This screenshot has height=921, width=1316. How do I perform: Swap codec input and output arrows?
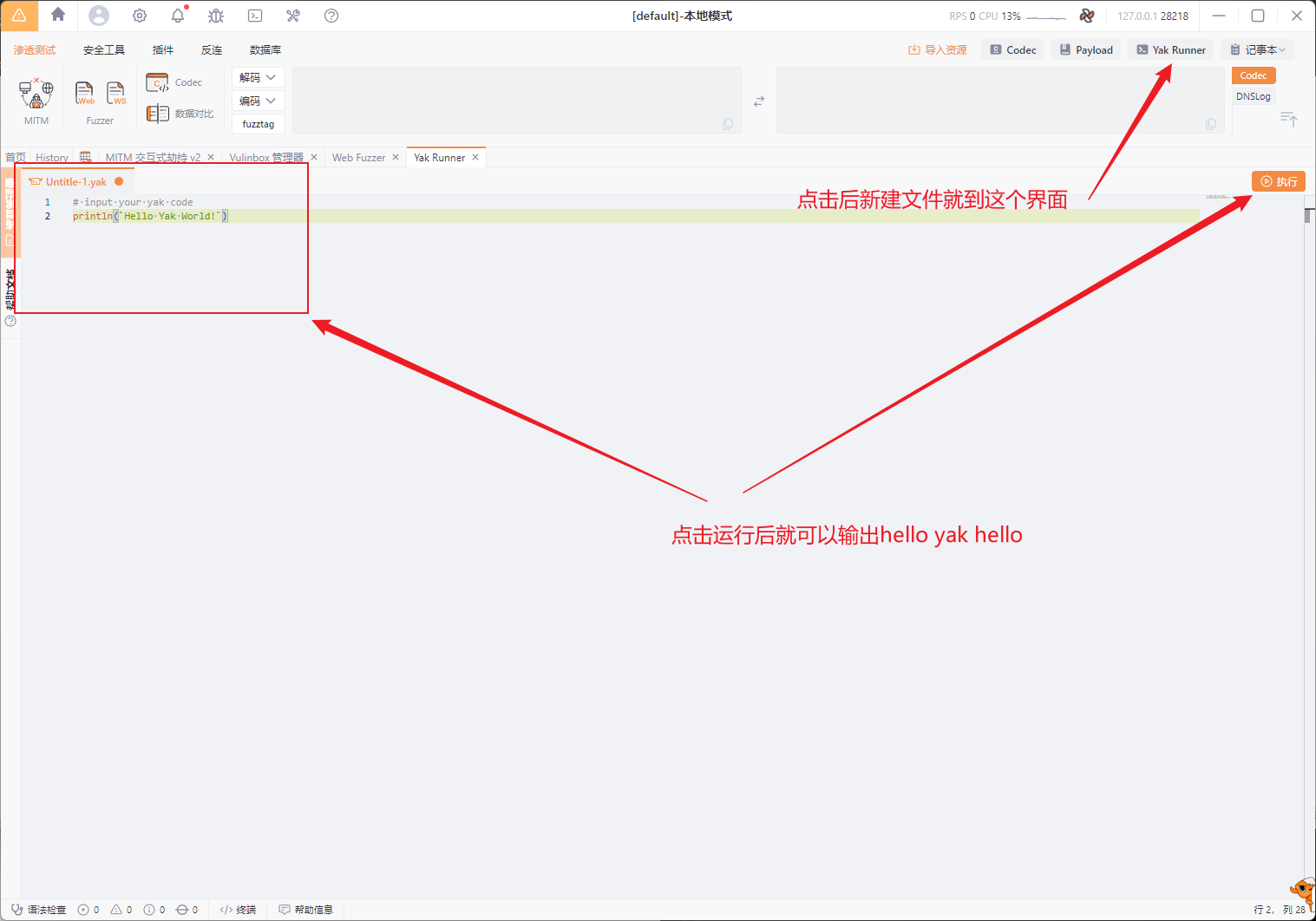pyautogui.click(x=759, y=101)
